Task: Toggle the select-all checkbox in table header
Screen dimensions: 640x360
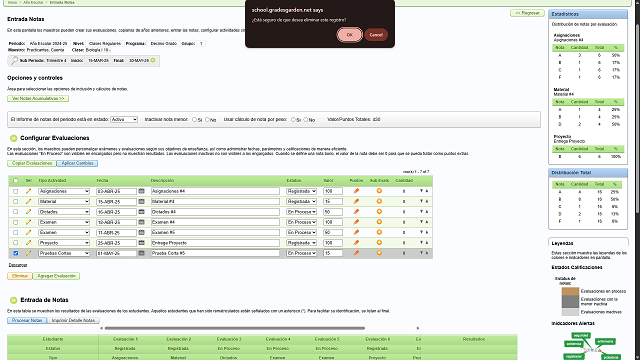Action: click(16, 180)
